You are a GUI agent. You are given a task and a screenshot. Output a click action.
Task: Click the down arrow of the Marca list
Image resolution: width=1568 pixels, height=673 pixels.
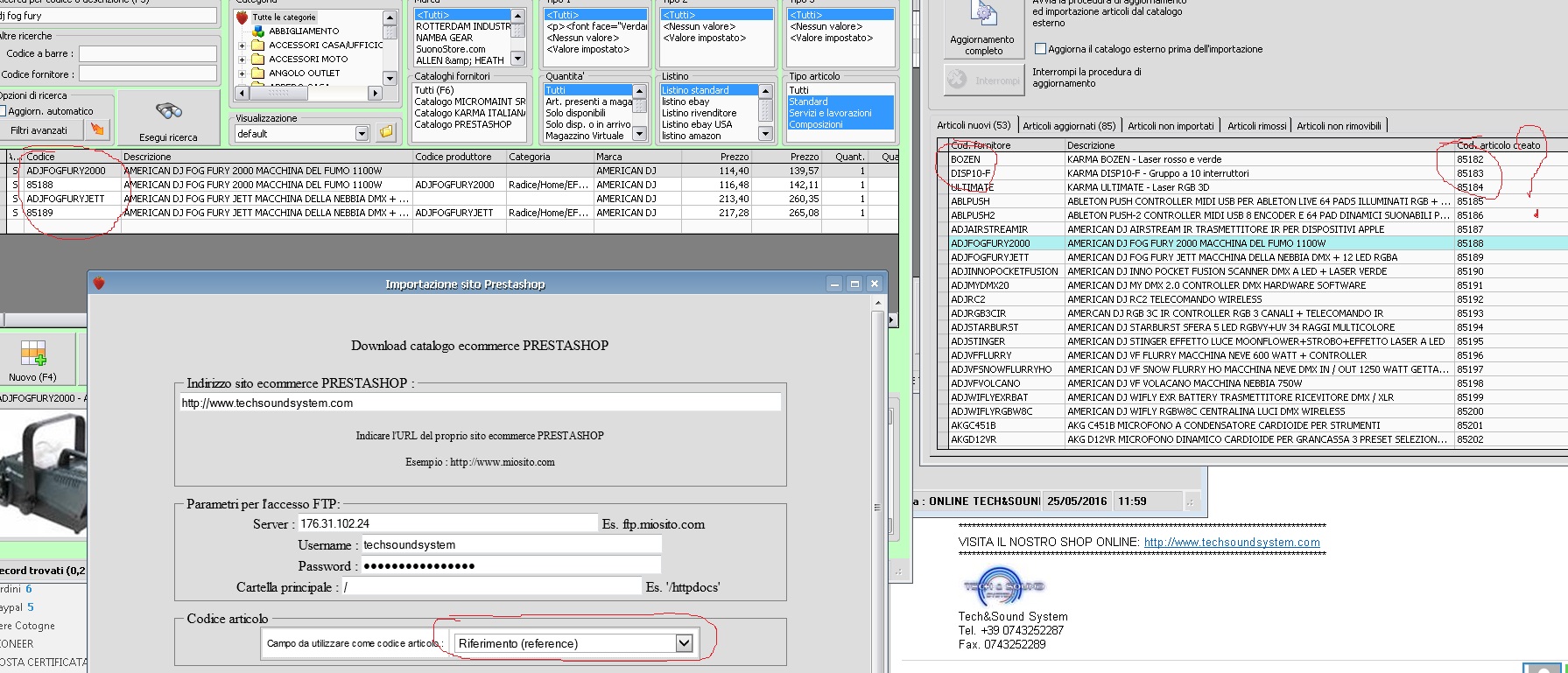coord(517,59)
